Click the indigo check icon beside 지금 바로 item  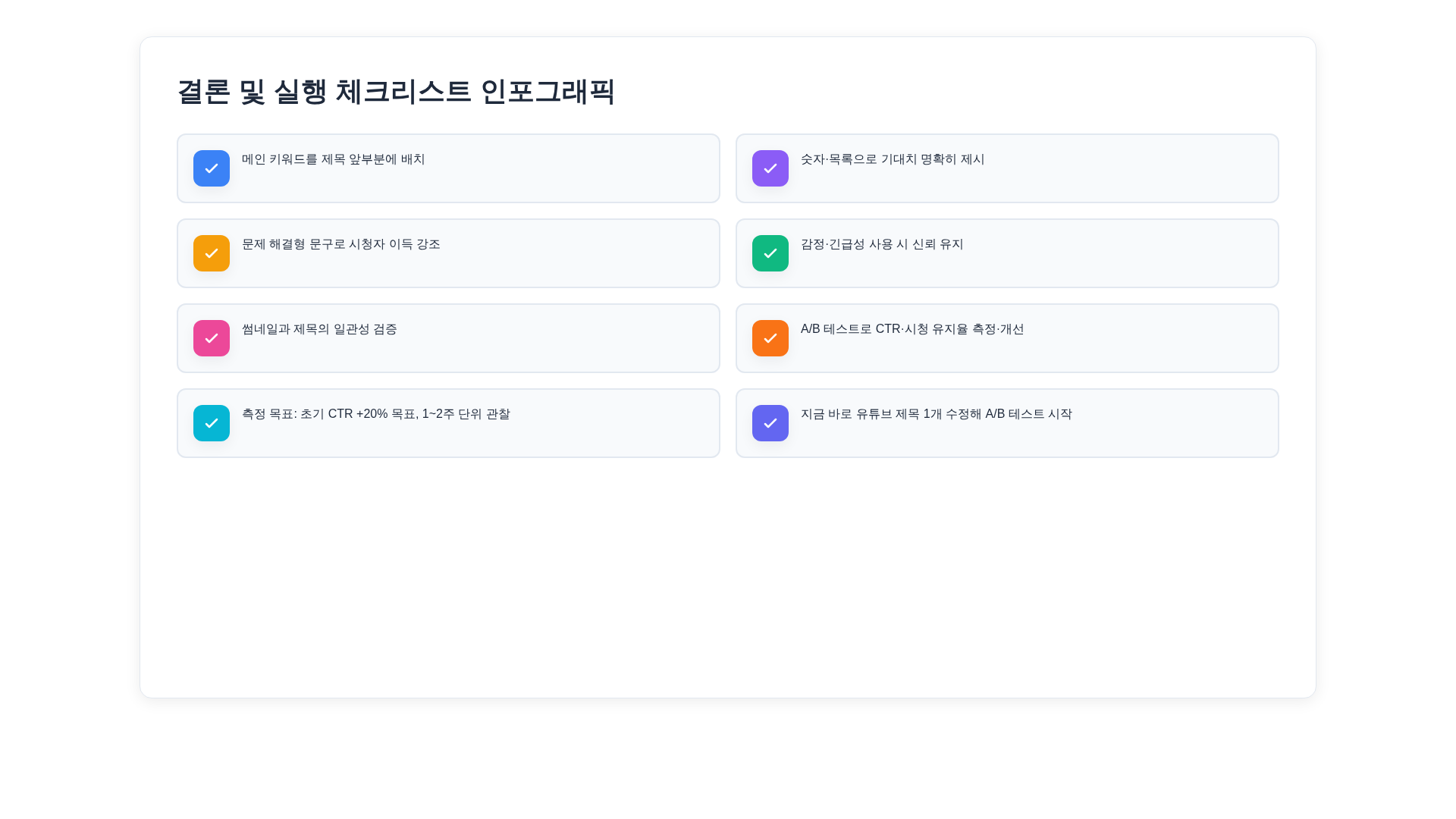click(x=770, y=423)
